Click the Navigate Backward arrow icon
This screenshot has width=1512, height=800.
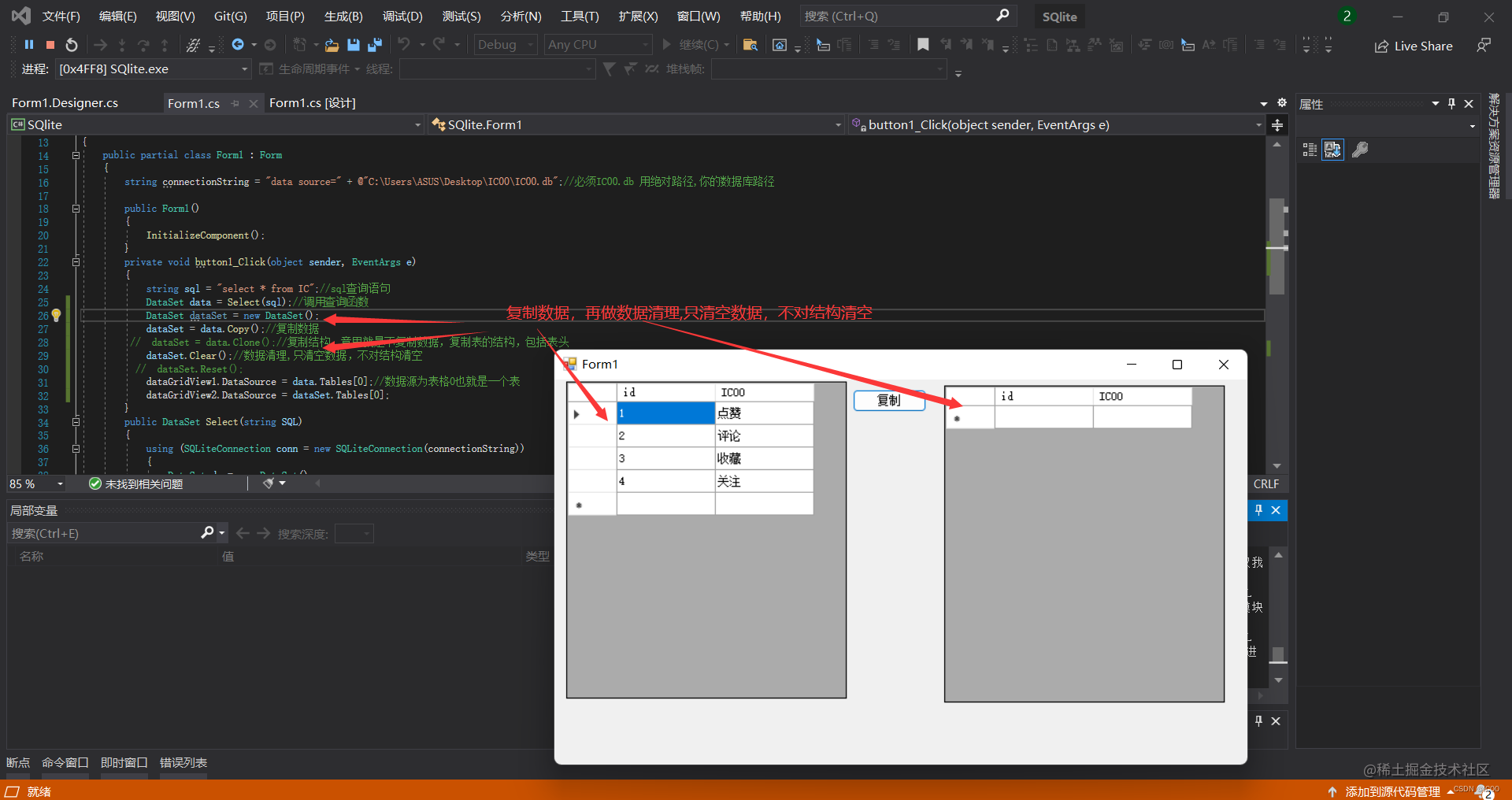[239, 44]
